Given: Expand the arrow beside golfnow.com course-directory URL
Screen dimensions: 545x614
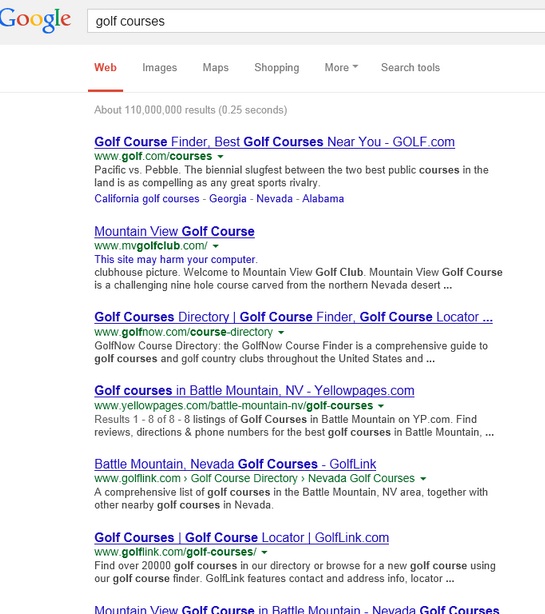Looking at the screenshot, I should click(281, 332).
